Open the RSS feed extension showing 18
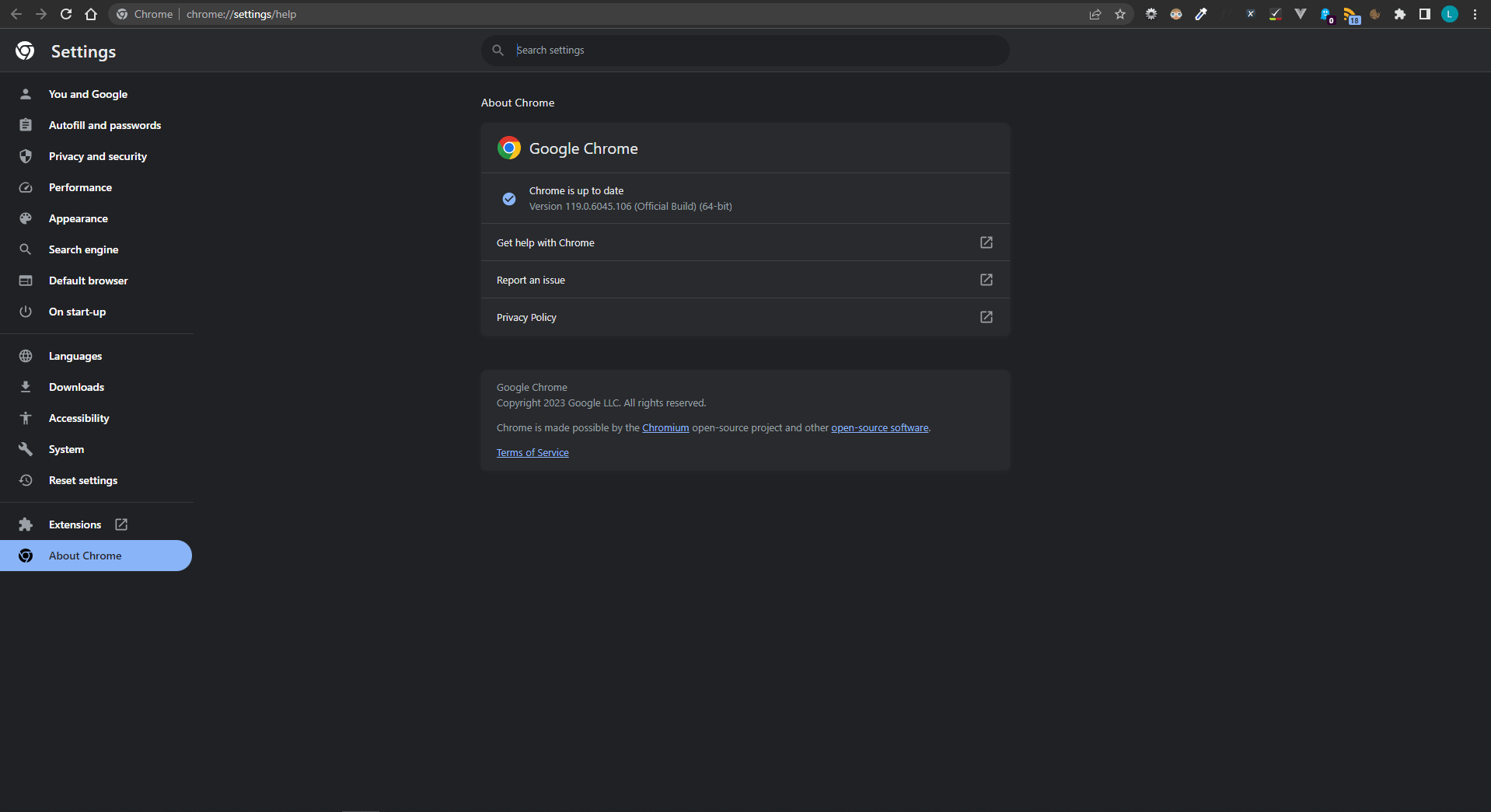 click(x=1350, y=13)
